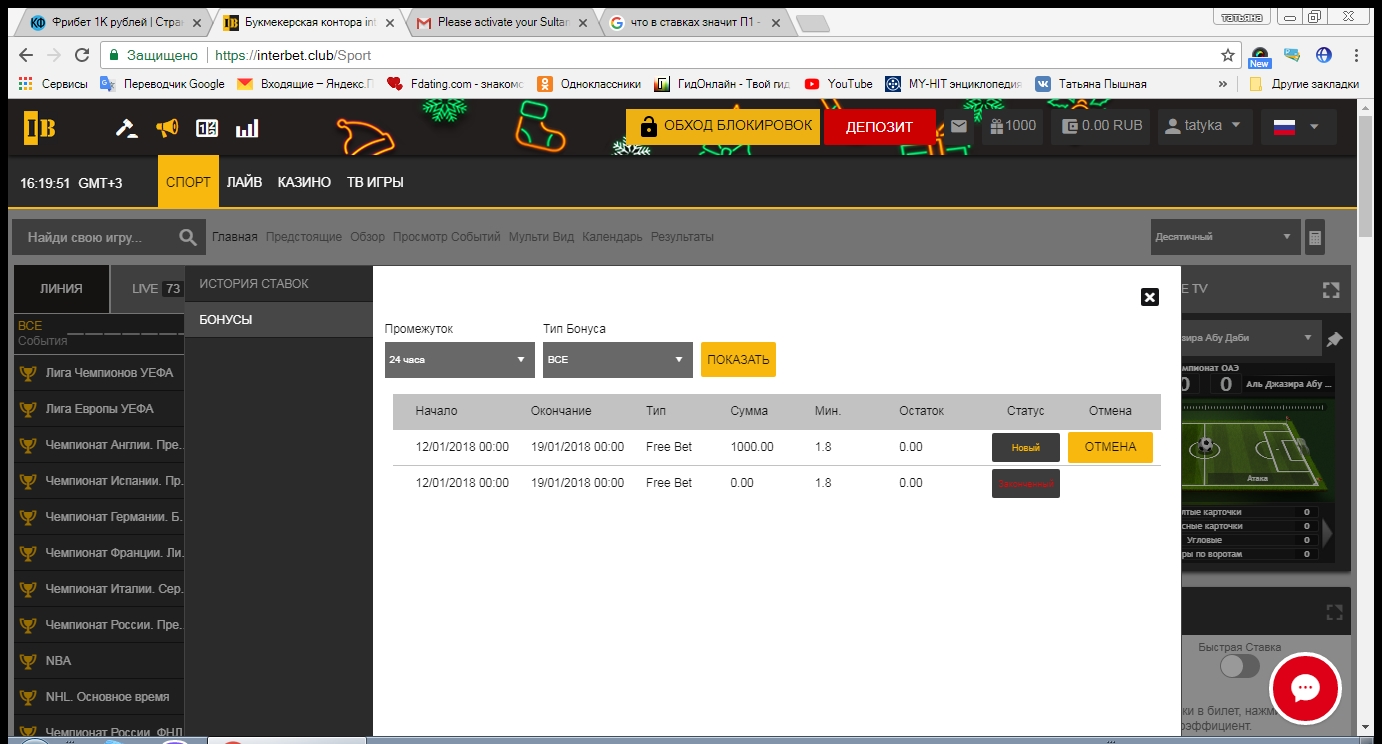Click the red ДЕПОЗИТ button

click(879, 128)
